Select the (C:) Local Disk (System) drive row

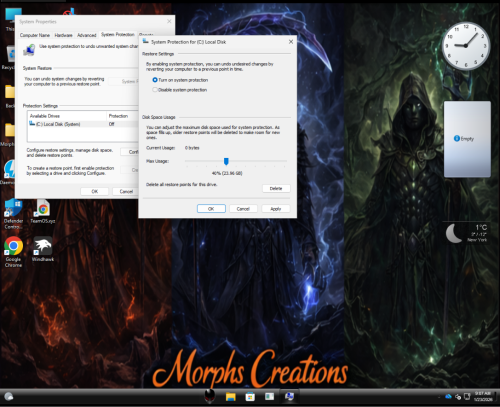click(x=83, y=124)
